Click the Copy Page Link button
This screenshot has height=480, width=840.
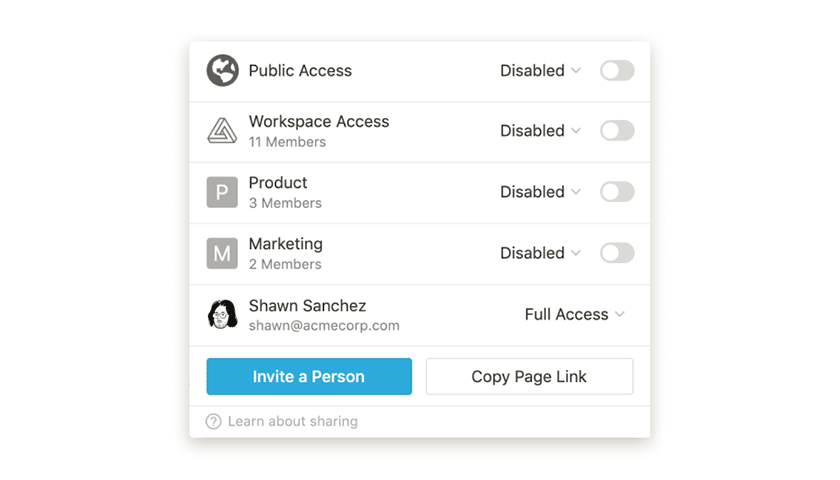coord(529,377)
